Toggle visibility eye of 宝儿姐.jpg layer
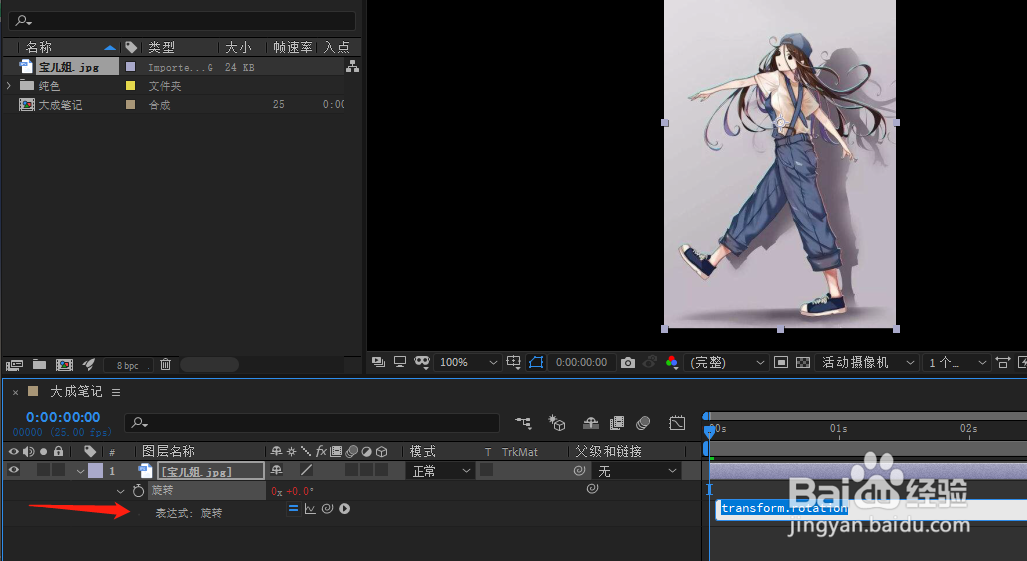 click(x=13, y=470)
